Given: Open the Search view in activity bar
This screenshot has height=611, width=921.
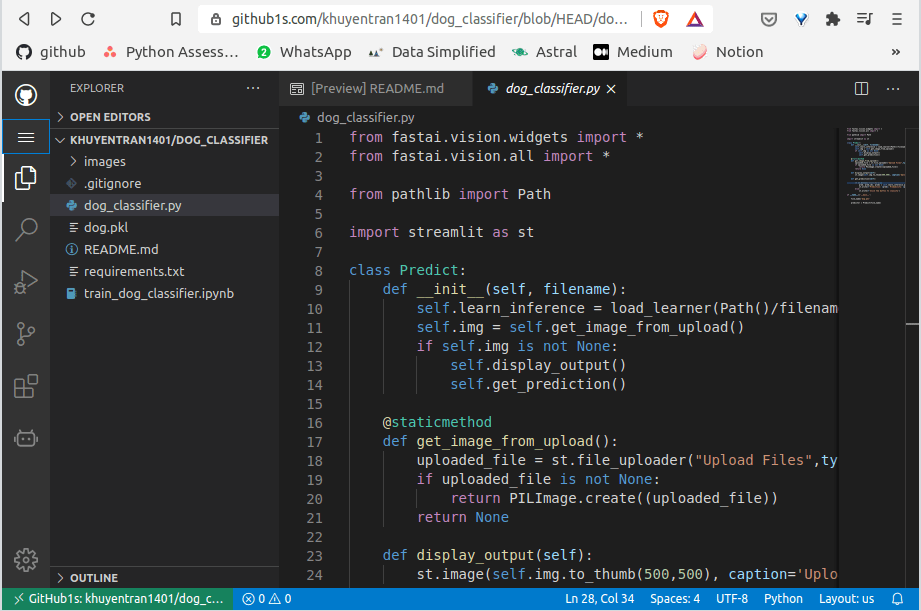Looking at the screenshot, I should pyautogui.click(x=26, y=230).
